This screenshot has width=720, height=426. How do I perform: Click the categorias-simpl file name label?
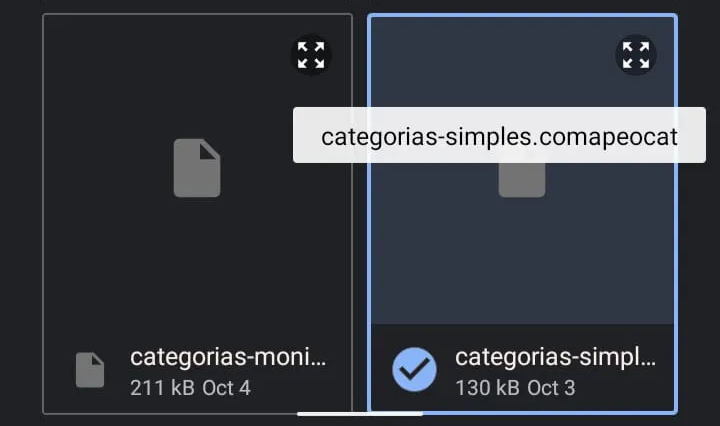(556, 357)
